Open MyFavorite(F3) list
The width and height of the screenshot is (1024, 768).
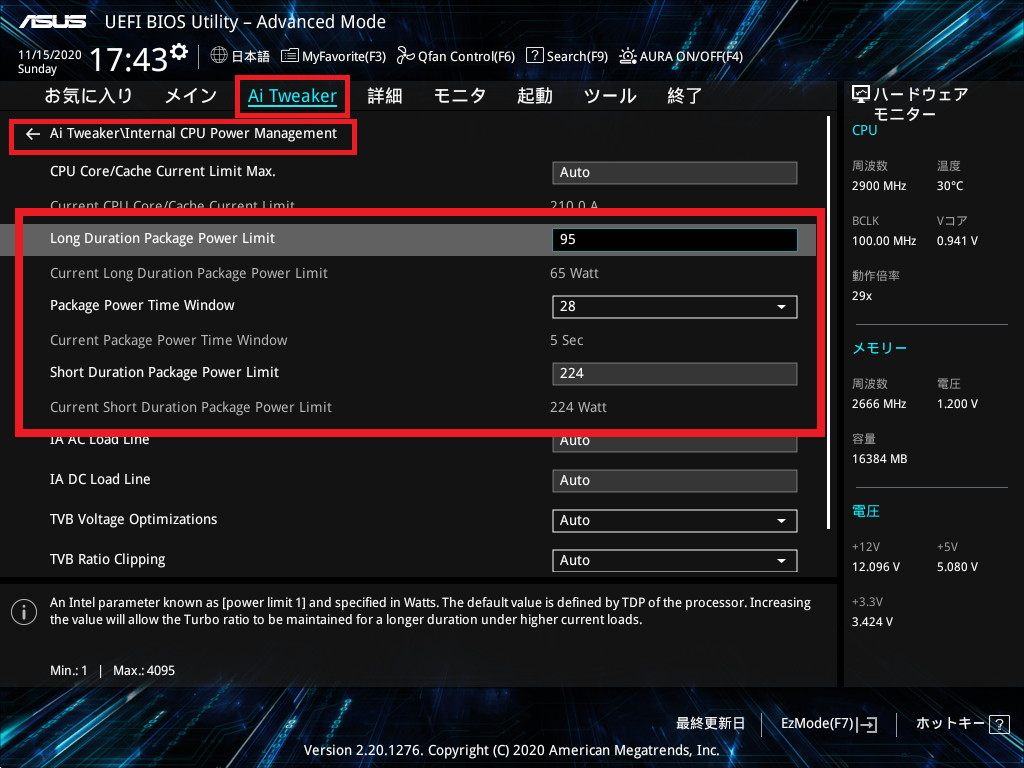pos(333,56)
